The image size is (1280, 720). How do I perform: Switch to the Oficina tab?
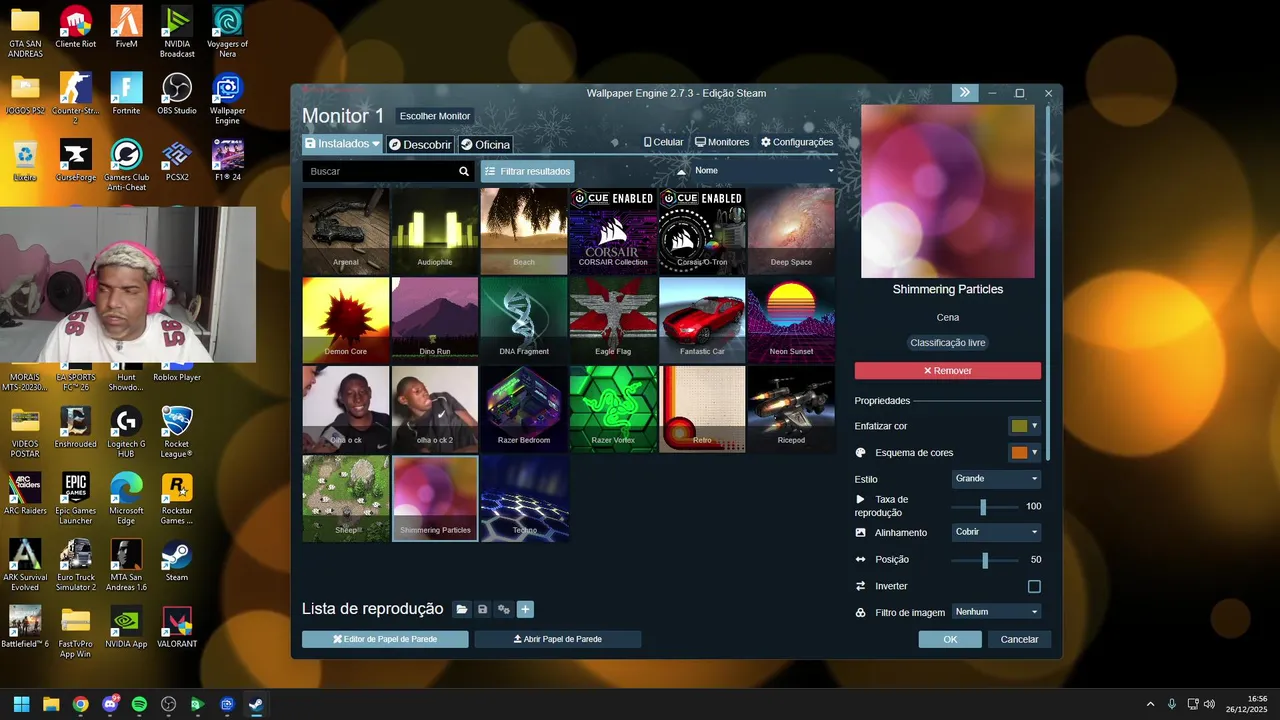pyautogui.click(x=485, y=145)
